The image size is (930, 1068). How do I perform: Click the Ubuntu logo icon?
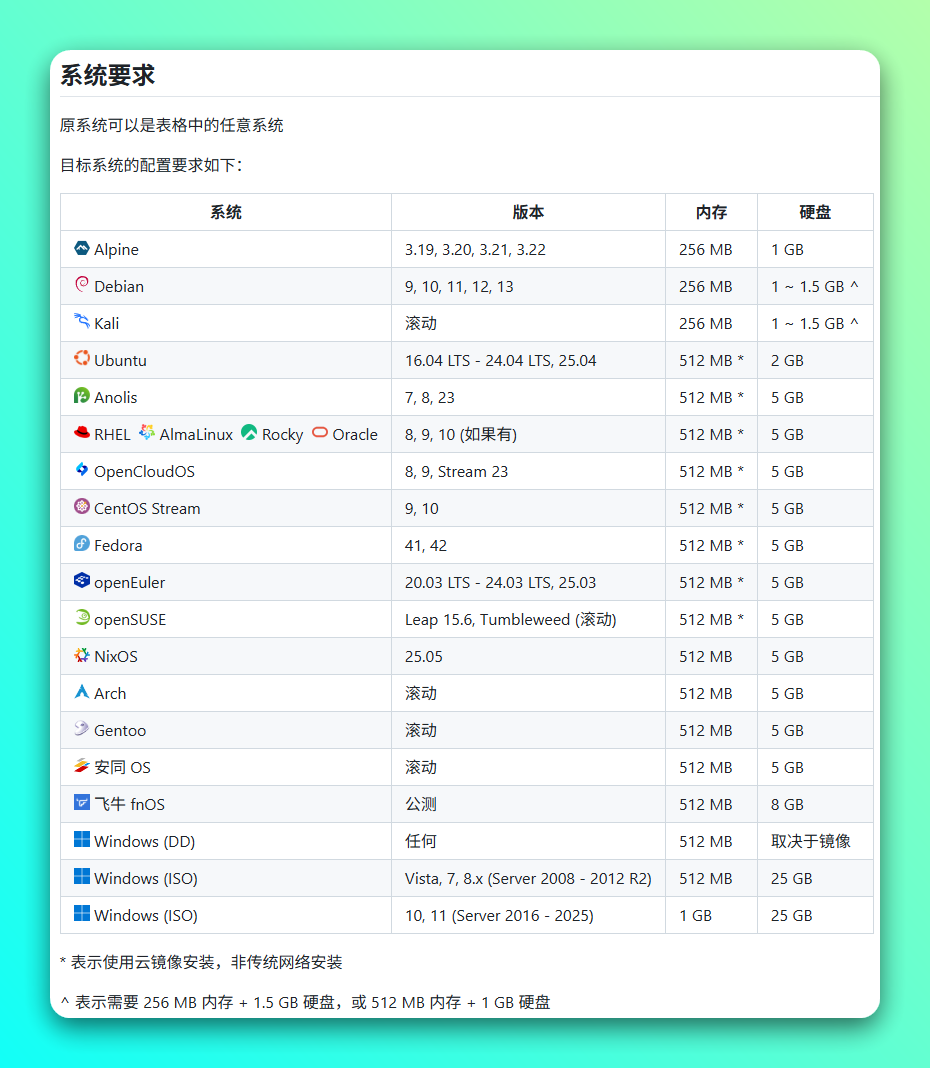point(82,359)
